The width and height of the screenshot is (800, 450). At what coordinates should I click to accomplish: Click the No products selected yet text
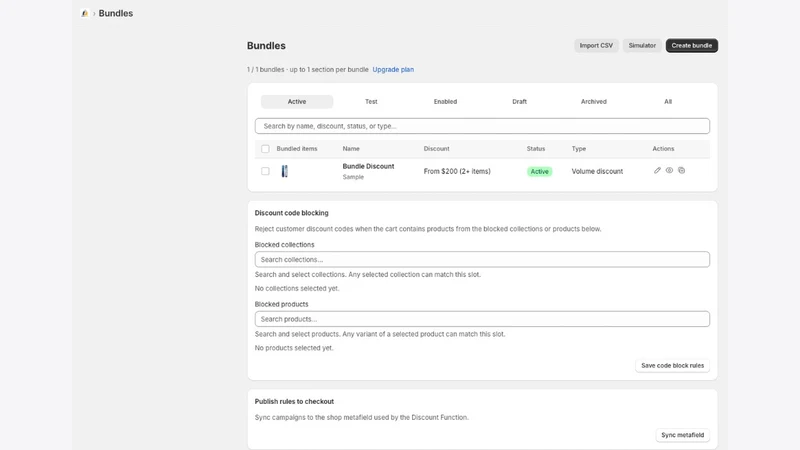[294, 348]
